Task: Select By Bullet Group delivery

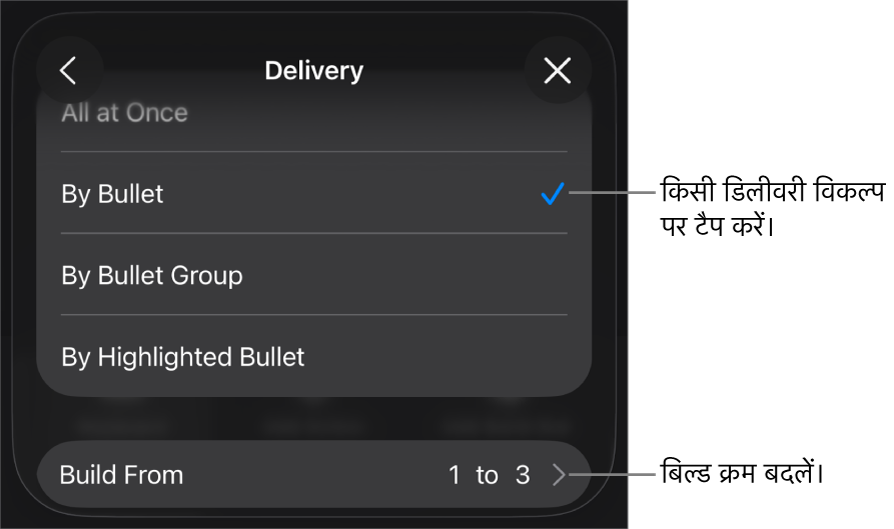Action: coord(314,275)
